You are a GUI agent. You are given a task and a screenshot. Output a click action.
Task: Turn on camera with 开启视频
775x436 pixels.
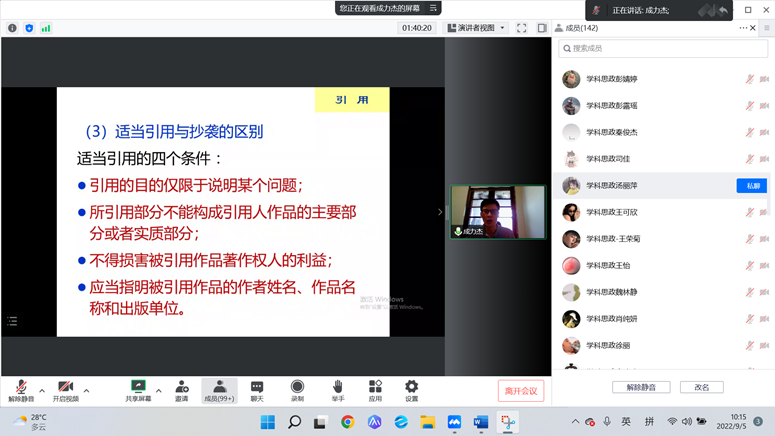pyautogui.click(x=66, y=389)
